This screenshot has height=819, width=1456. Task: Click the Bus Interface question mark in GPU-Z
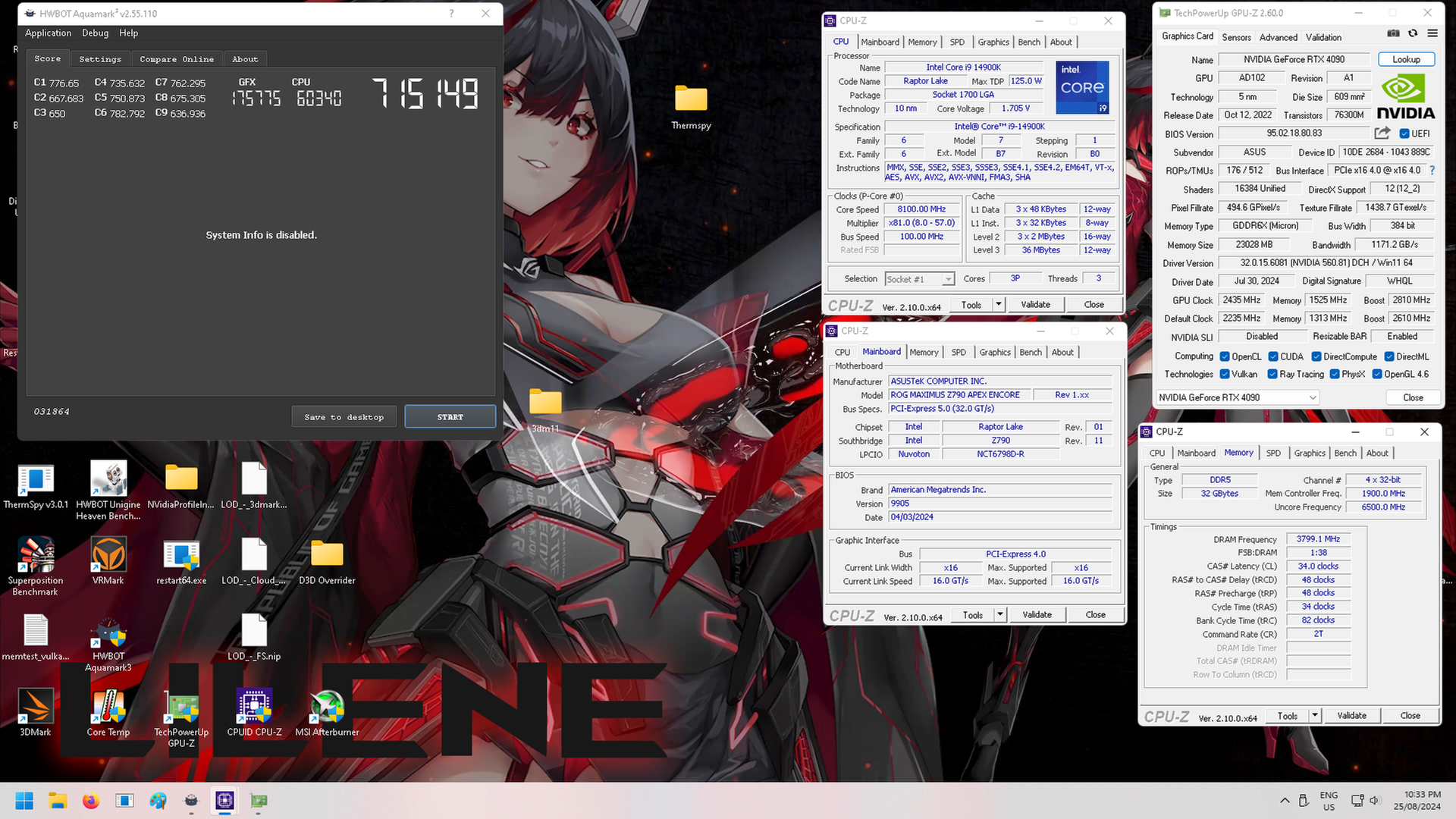point(1432,171)
